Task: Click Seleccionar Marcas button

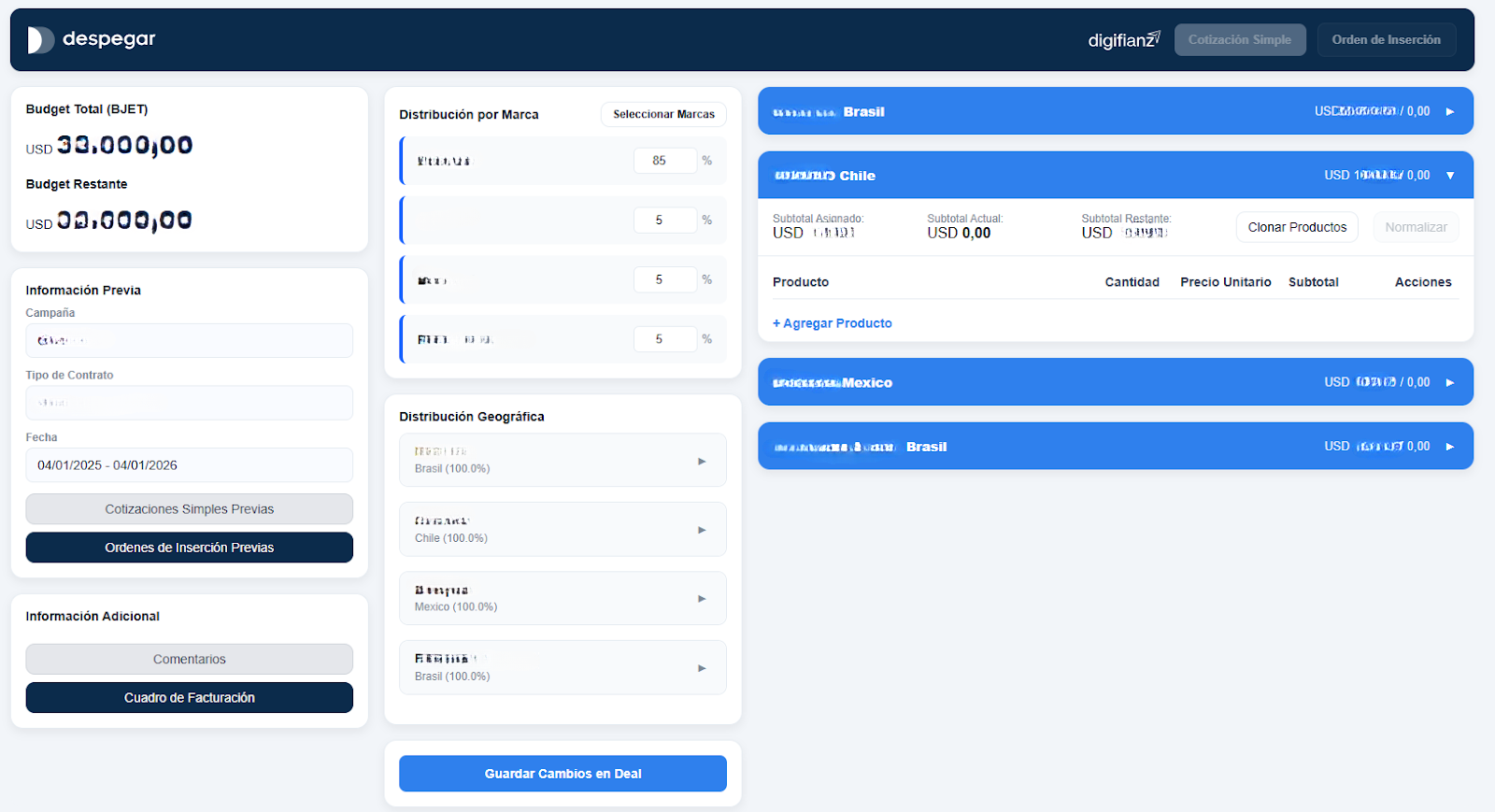Action: (663, 114)
